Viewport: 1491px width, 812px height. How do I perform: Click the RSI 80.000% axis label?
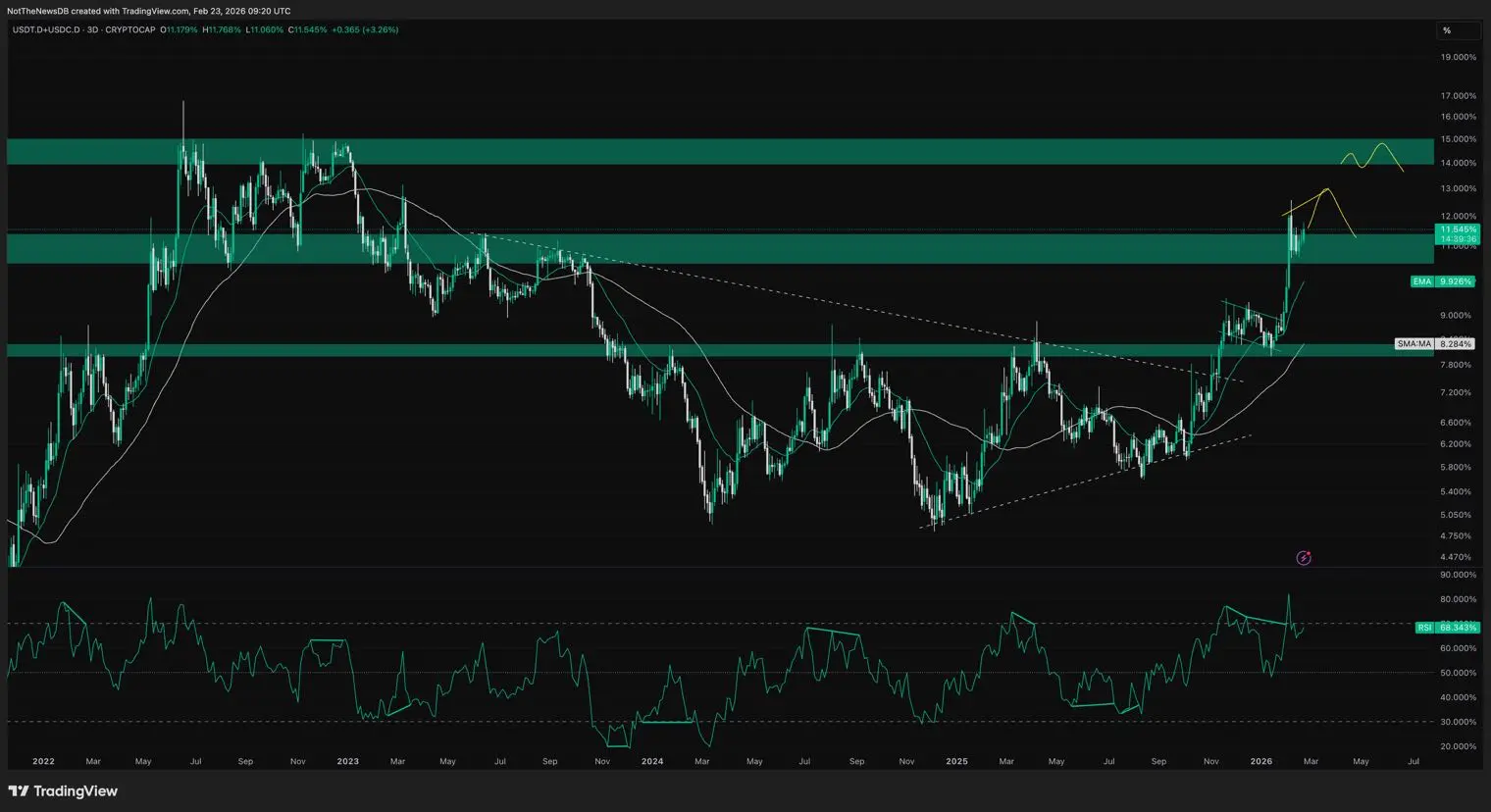coord(1458,599)
